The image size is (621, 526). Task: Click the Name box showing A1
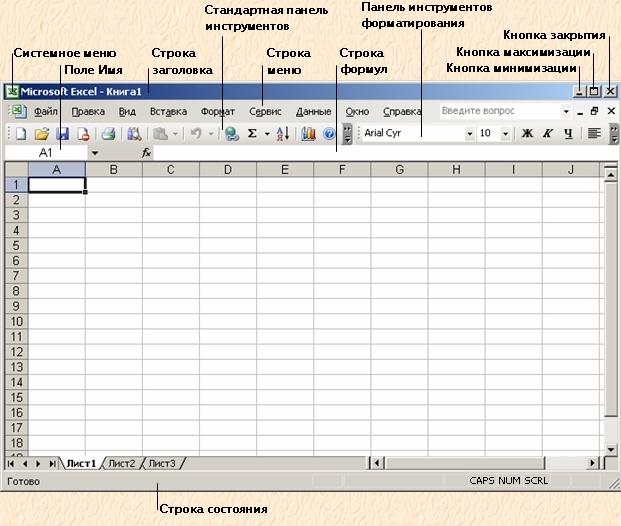click(46, 152)
